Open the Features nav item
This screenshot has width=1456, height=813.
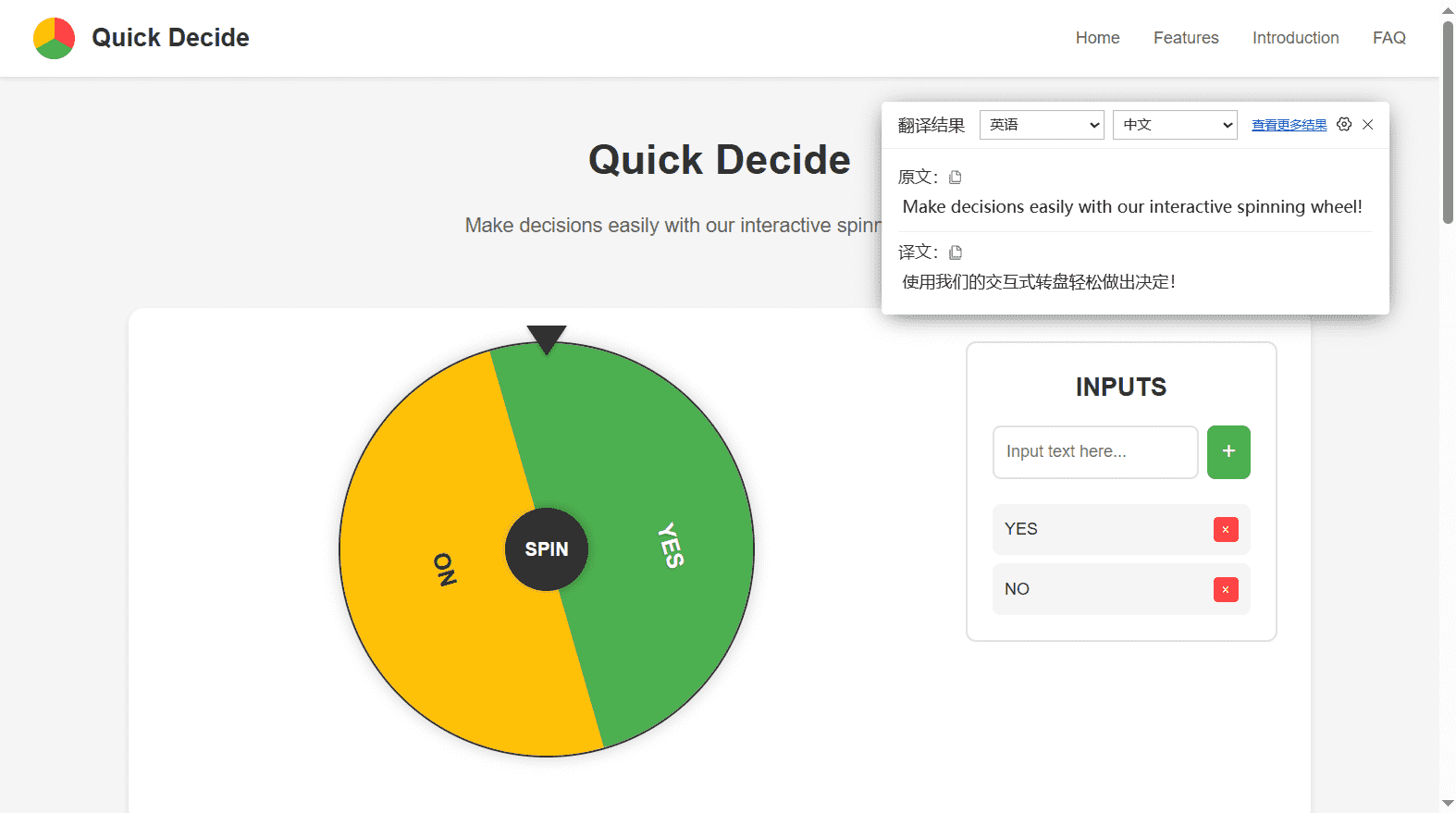coord(1186,38)
